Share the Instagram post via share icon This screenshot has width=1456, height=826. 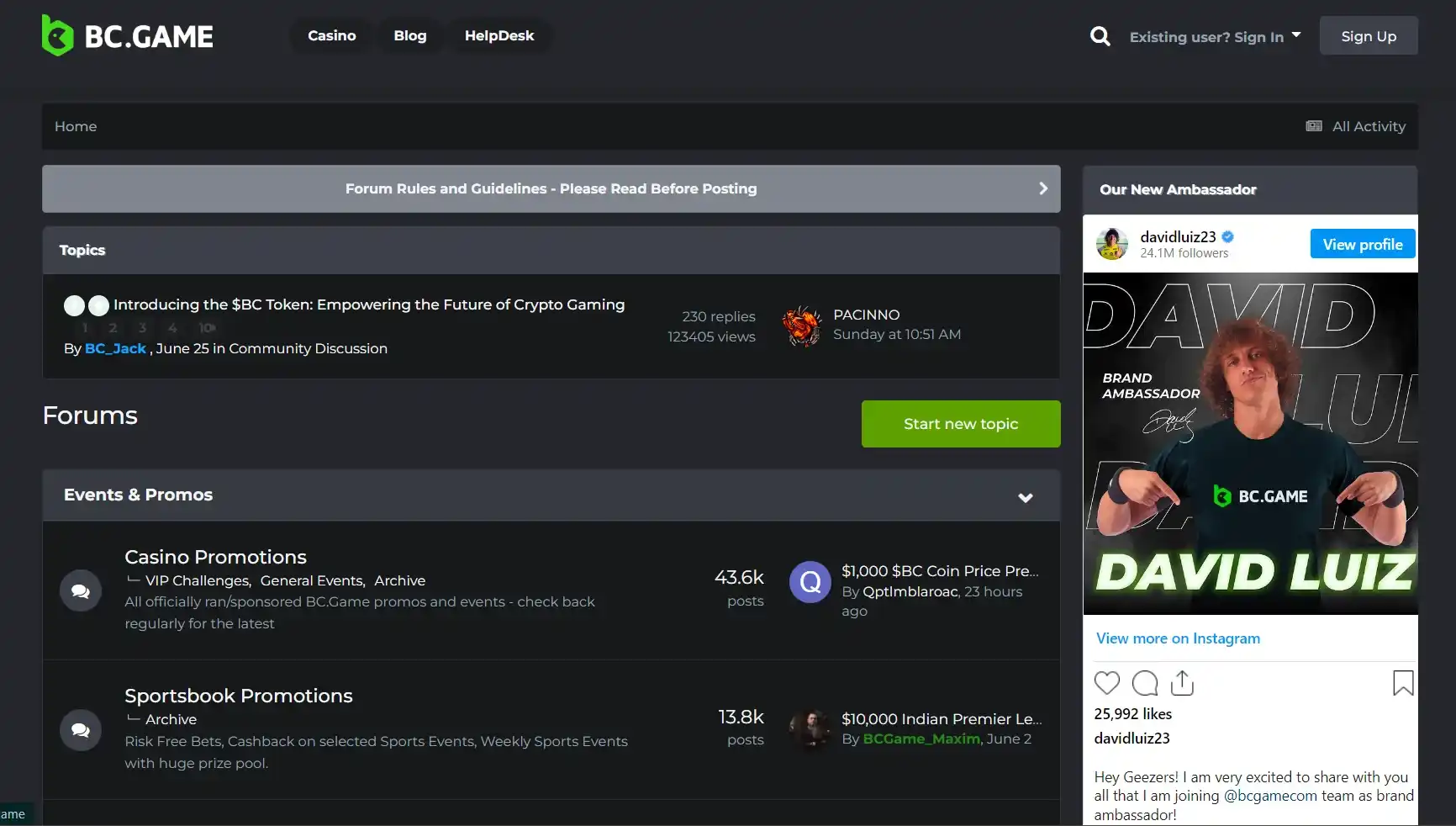1182,683
